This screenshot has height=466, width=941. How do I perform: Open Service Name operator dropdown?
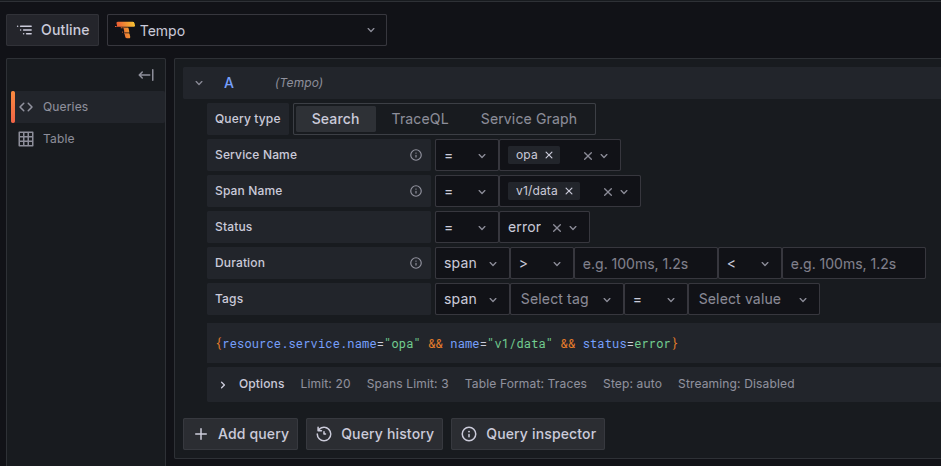pyautogui.click(x=466, y=155)
